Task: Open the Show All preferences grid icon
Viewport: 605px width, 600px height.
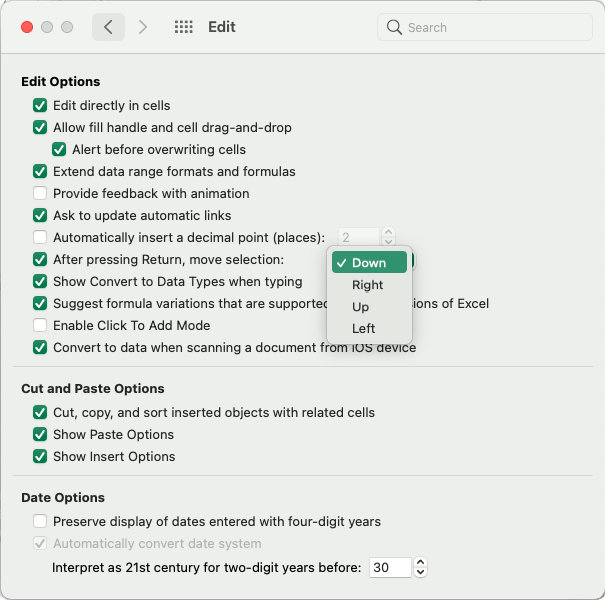Action: (x=183, y=27)
